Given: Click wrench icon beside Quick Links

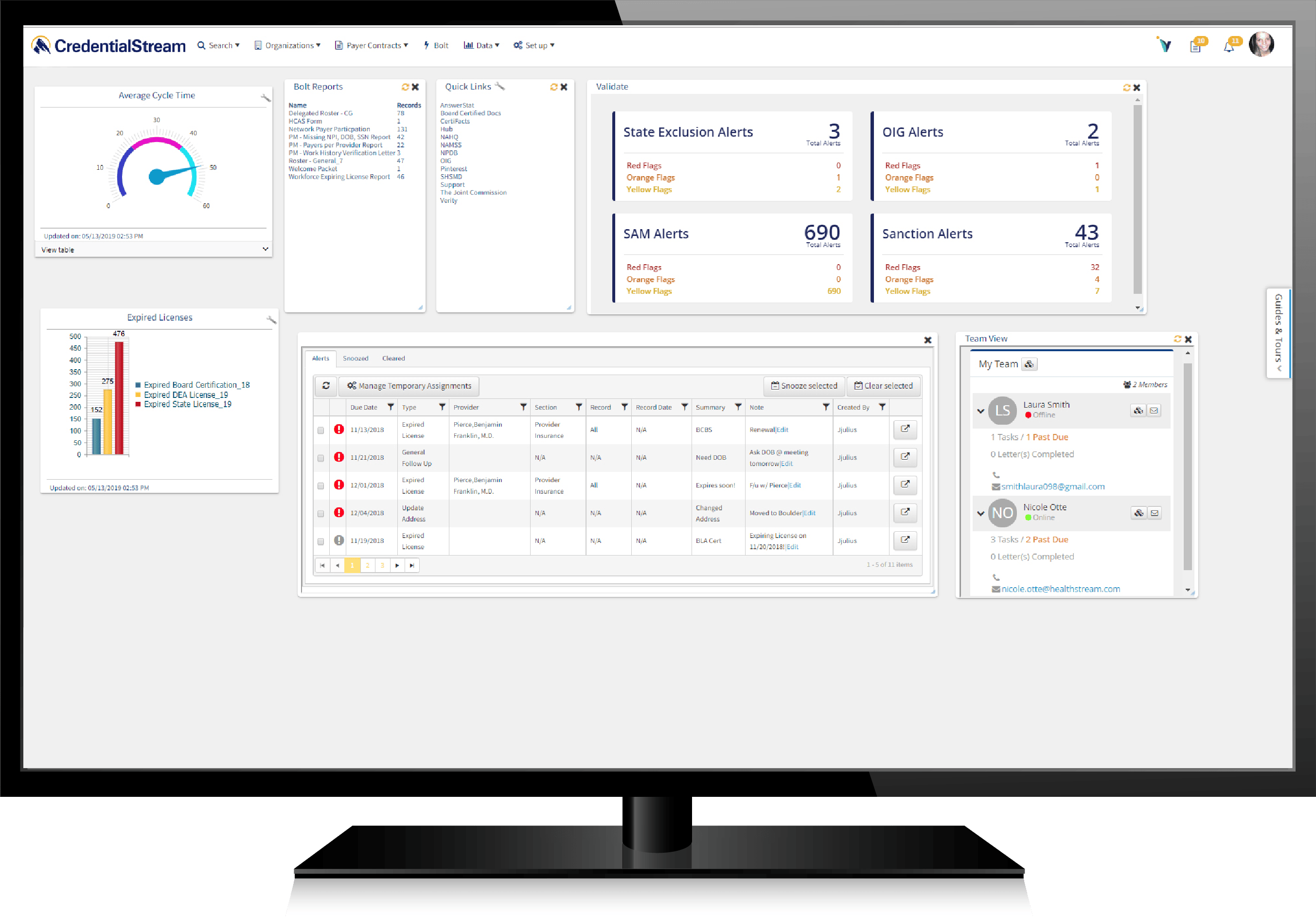Looking at the screenshot, I should tap(500, 87).
